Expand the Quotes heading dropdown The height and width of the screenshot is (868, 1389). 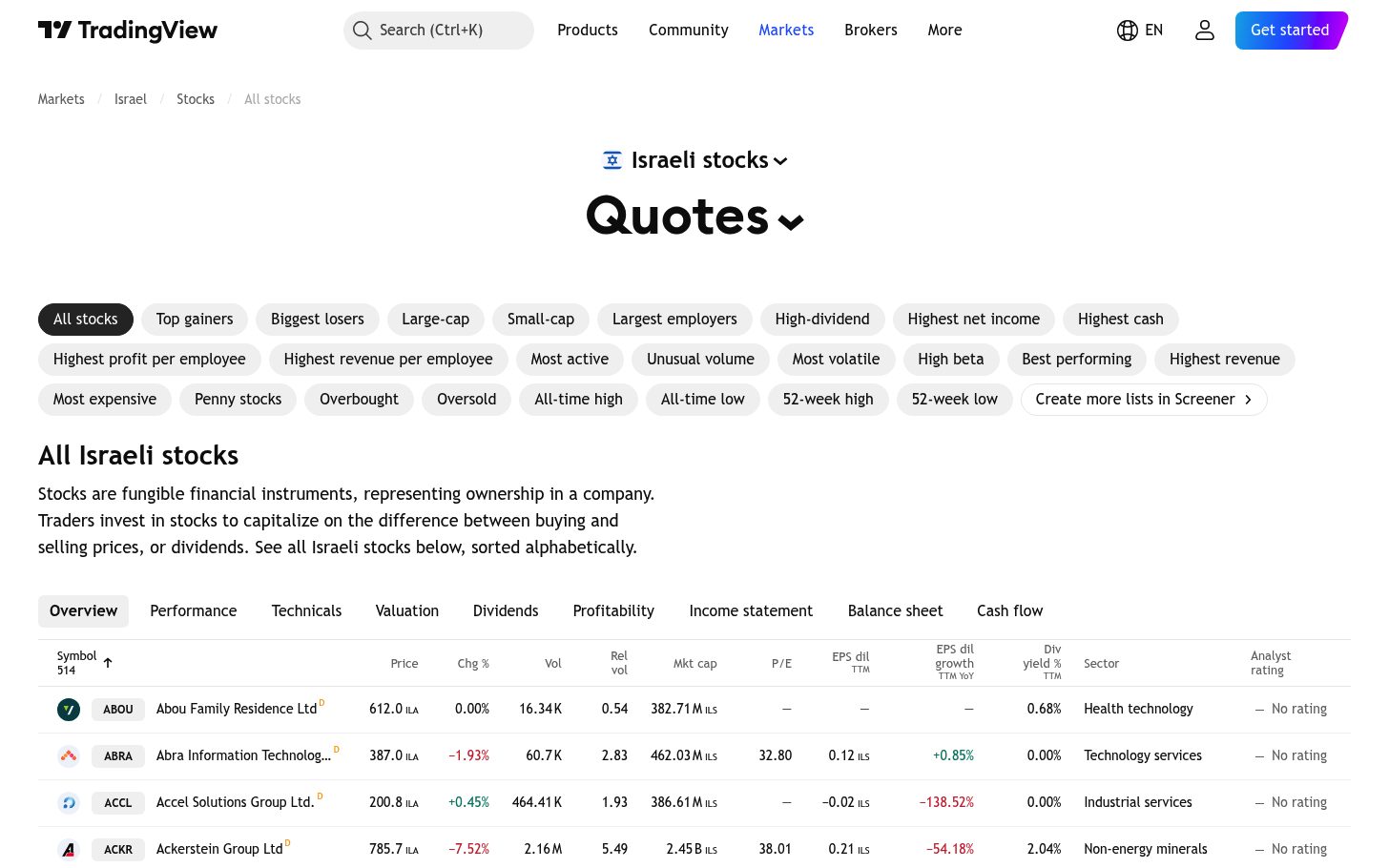[x=791, y=222]
